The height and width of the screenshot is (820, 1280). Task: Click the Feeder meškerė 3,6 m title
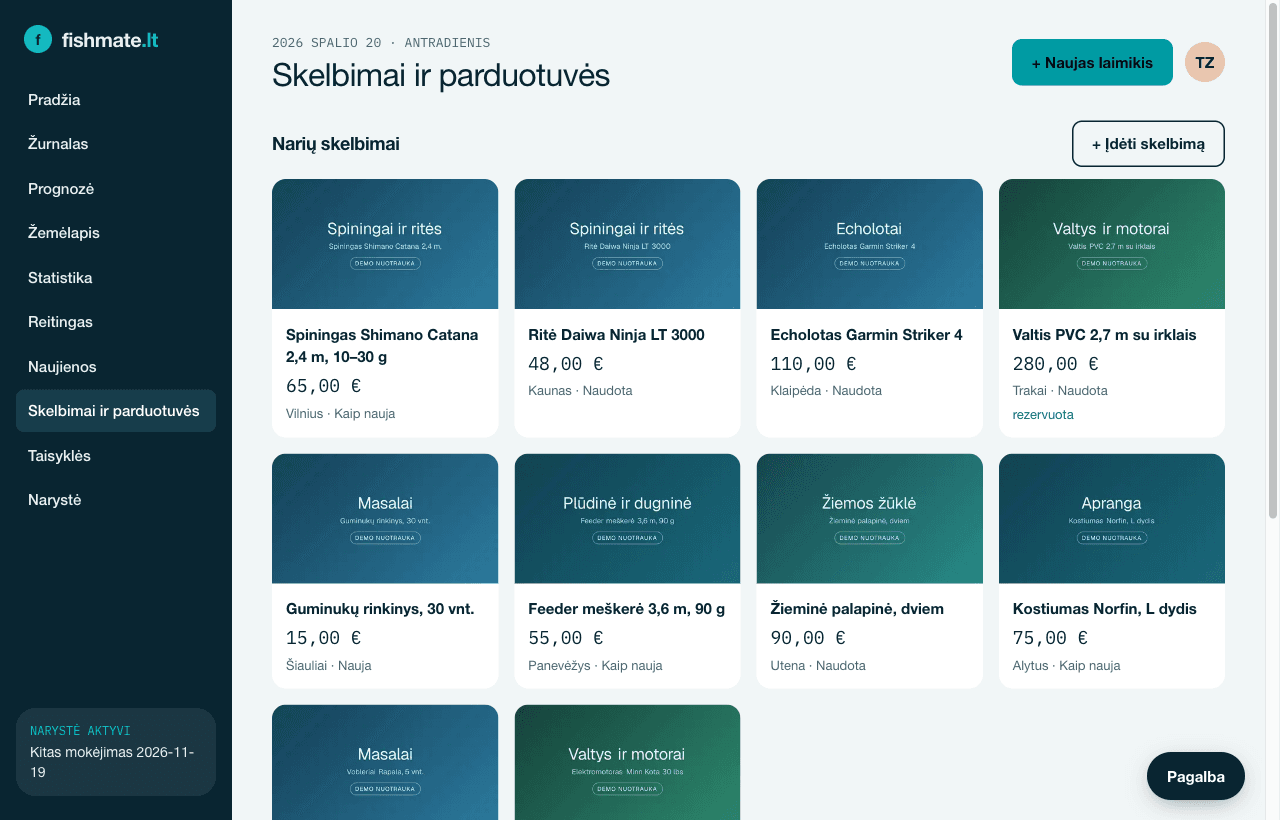626,609
